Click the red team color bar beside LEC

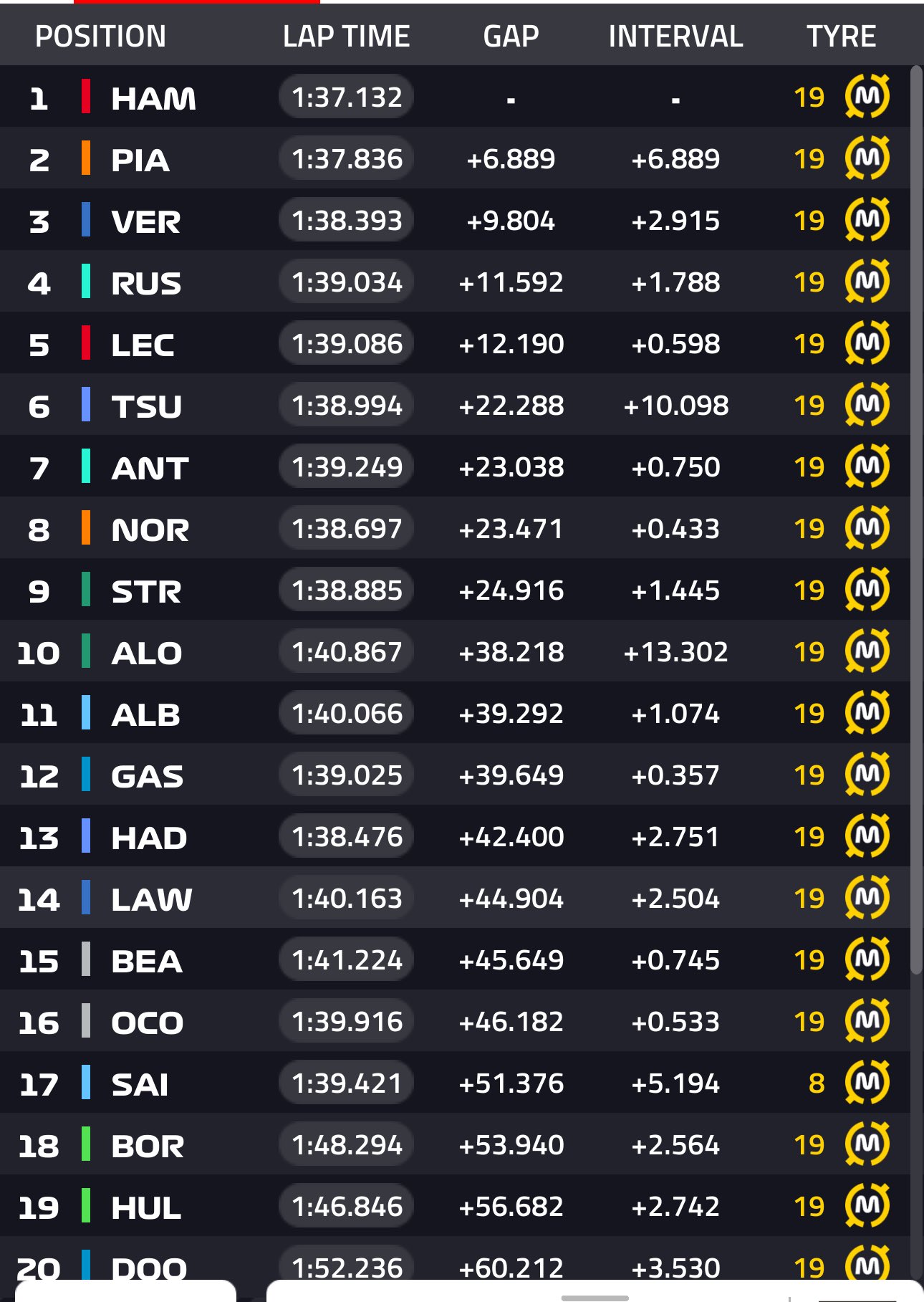click(86, 343)
